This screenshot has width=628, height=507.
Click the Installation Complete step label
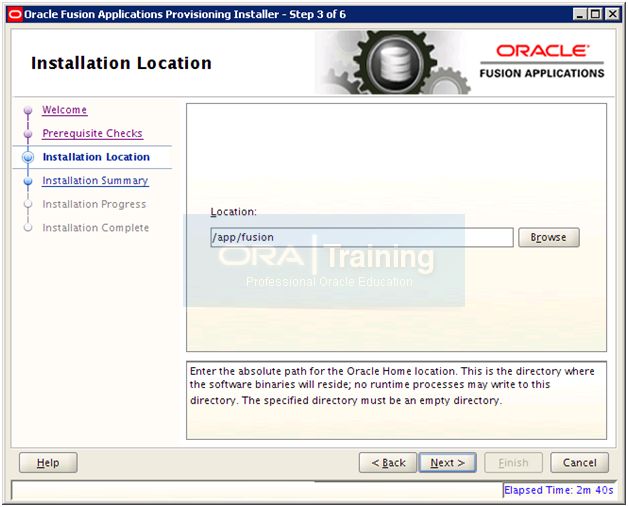pyautogui.click(x=96, y=228)
